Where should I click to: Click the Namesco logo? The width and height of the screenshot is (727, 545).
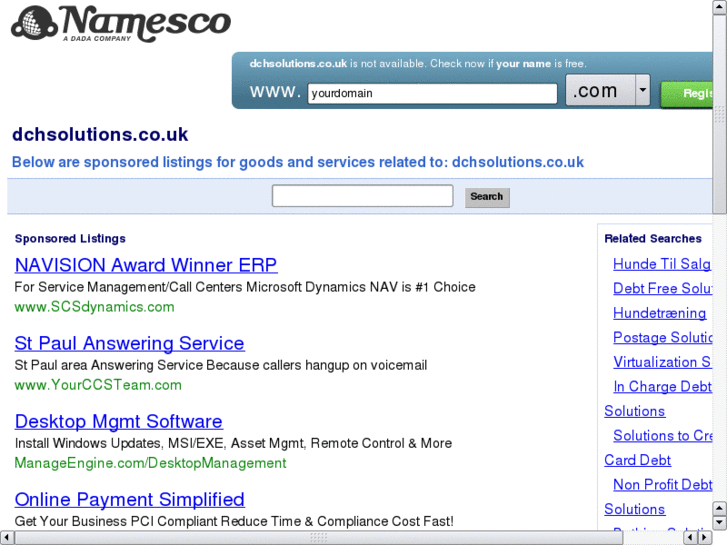click(x=121, y=24)
